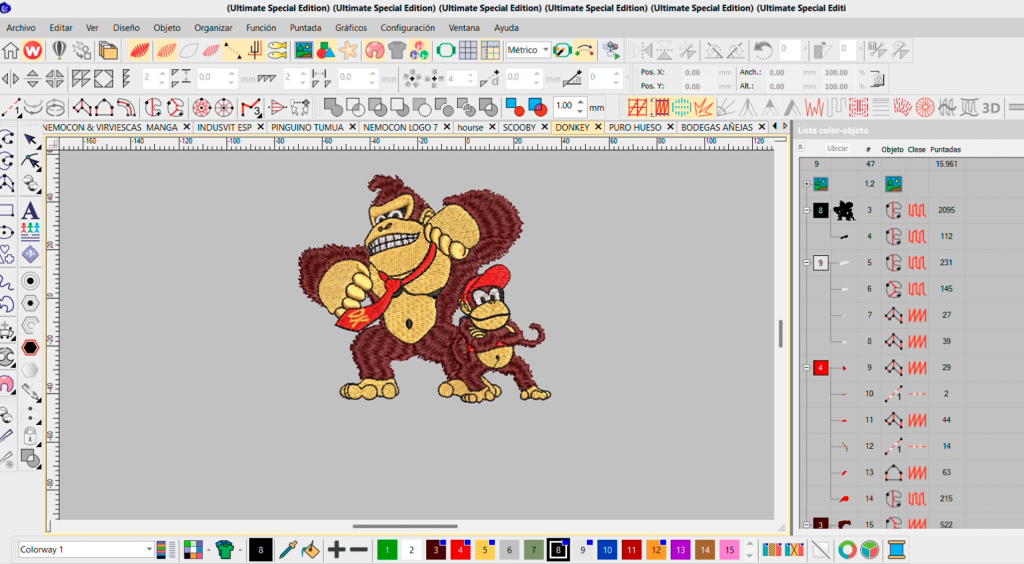Click the hot air balloon icon

61,50
